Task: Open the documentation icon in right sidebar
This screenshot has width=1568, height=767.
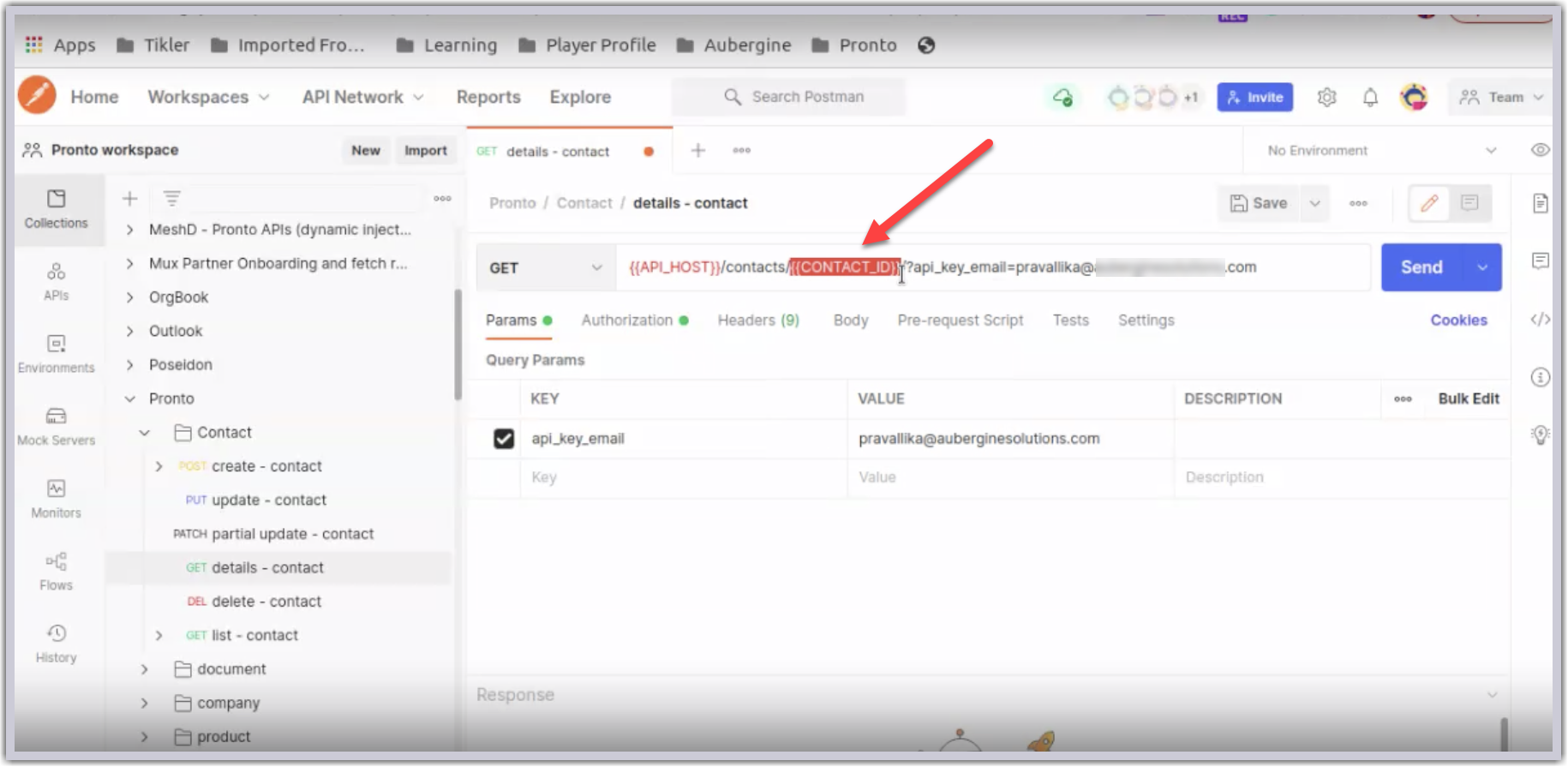Action: [1540, 203]
